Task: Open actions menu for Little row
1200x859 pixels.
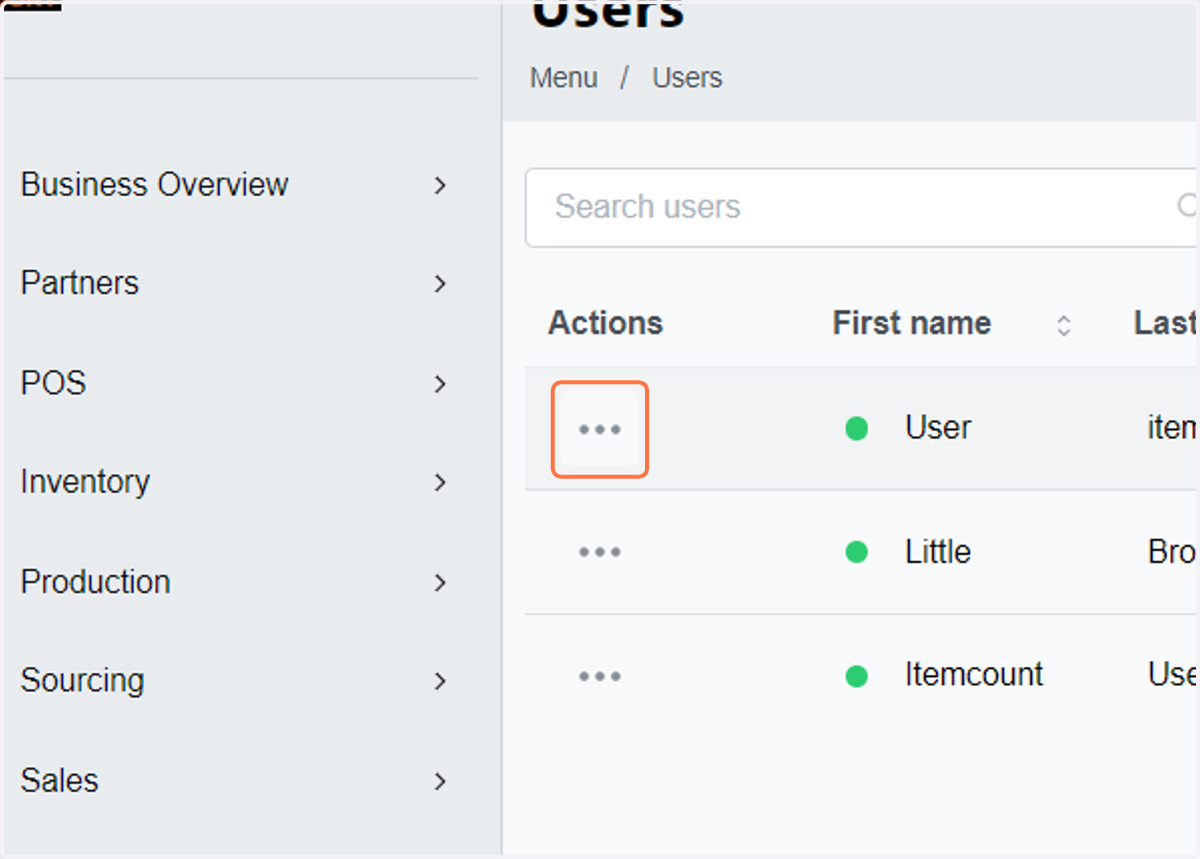Action: pos(600,552)
